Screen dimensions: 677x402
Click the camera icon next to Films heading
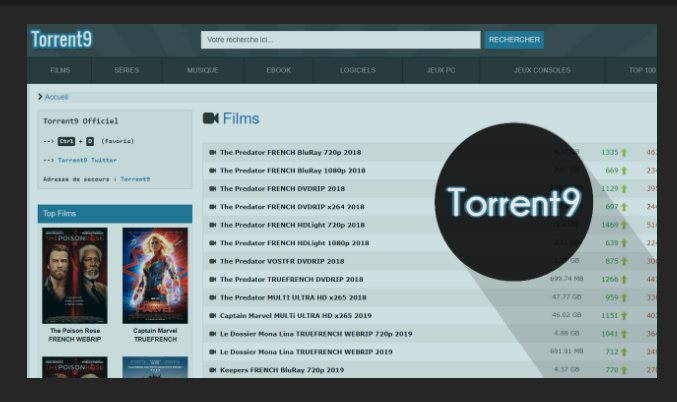pyautogui.click(x=211, y=118)
